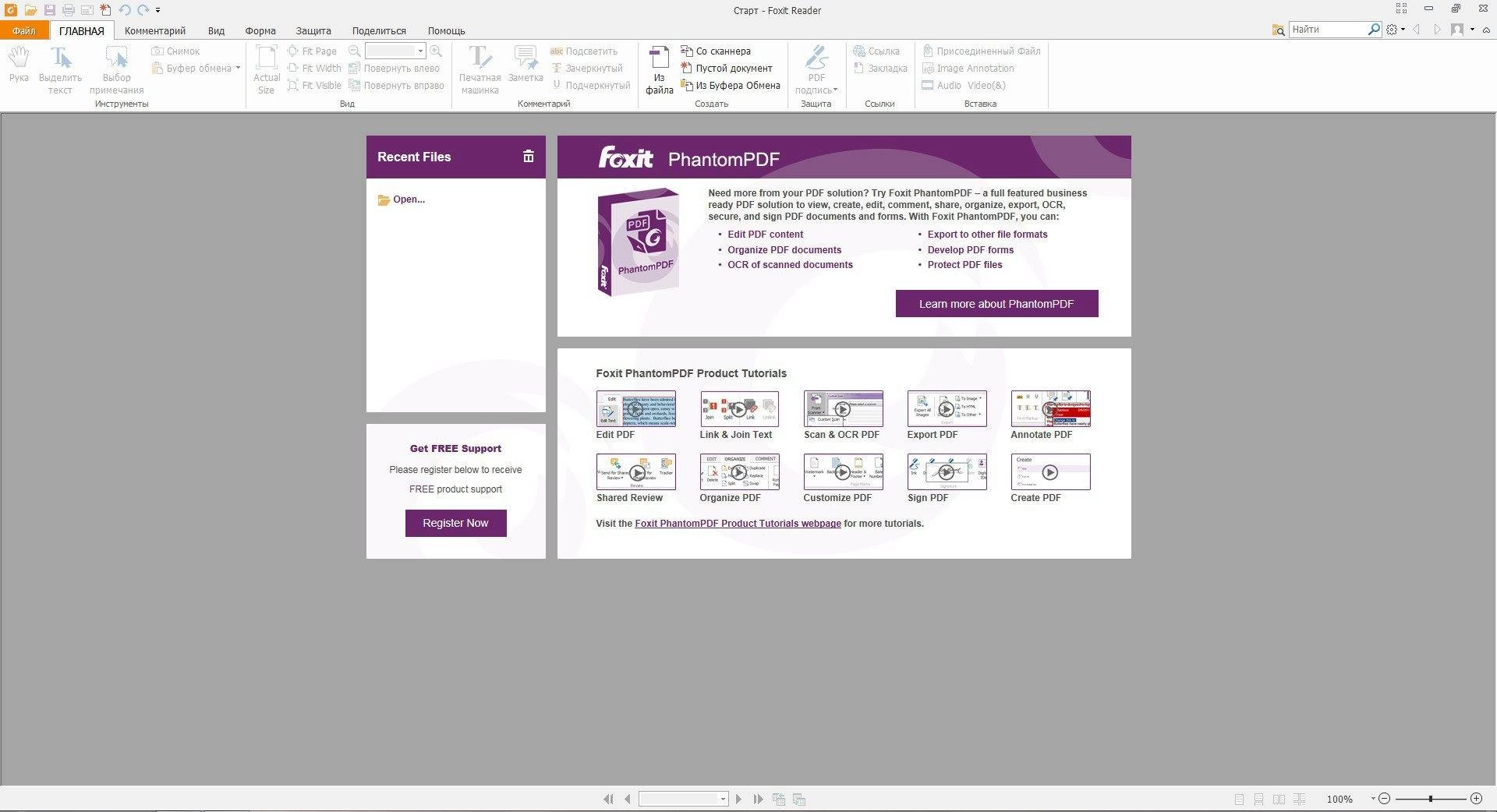
Task: Click the print icon in quick access toolbar
Action: click(x=69, y=10)
